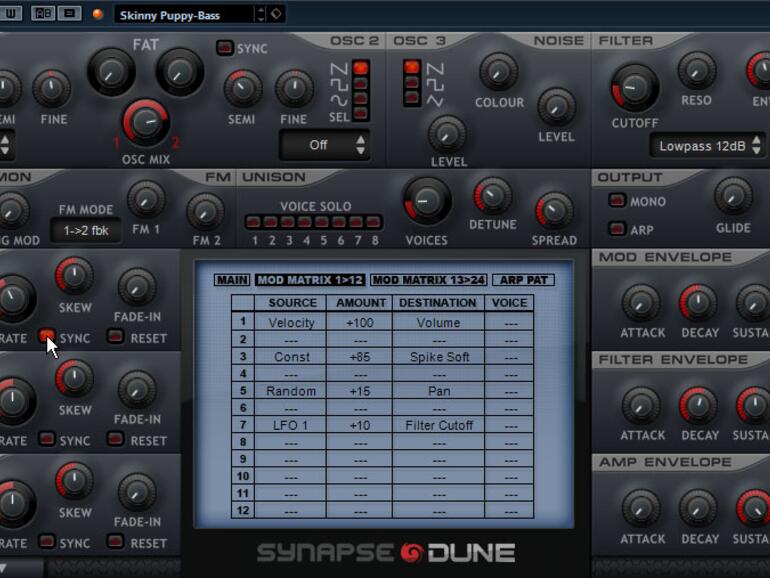Select the OSC 2 square waveform LED
This screenshot has width=770, height=578.
point(360,83)
